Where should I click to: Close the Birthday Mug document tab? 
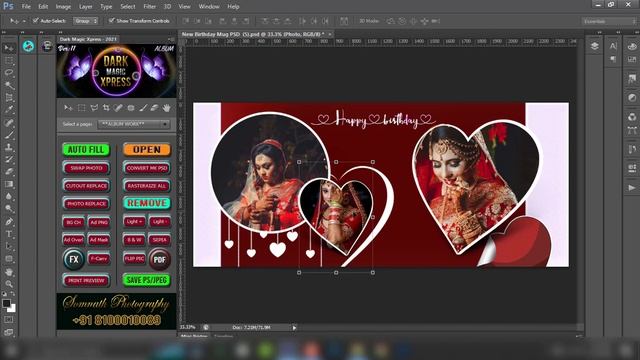[330, 34]
